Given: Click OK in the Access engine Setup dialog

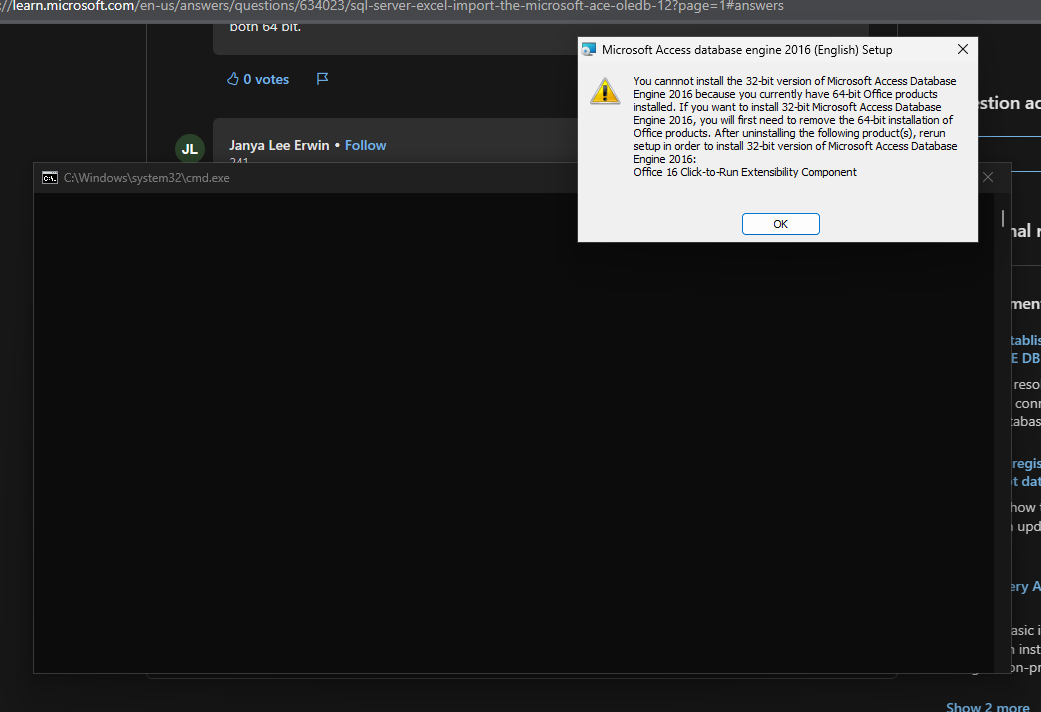Looking at the screenshot, I should coord(780,224).
